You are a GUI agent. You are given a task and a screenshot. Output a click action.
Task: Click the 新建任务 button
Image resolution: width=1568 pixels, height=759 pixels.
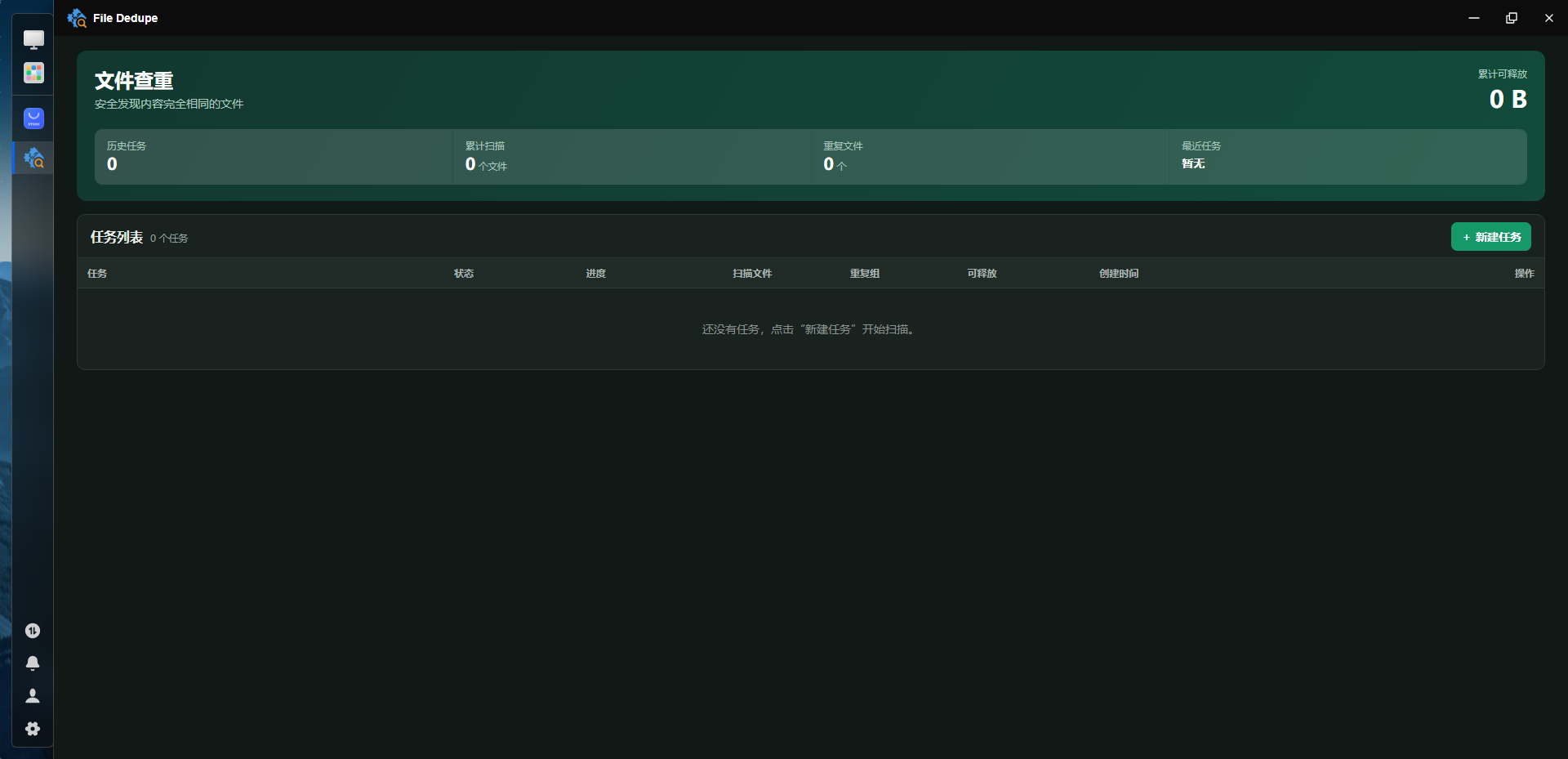click(x=1490, y=237)
